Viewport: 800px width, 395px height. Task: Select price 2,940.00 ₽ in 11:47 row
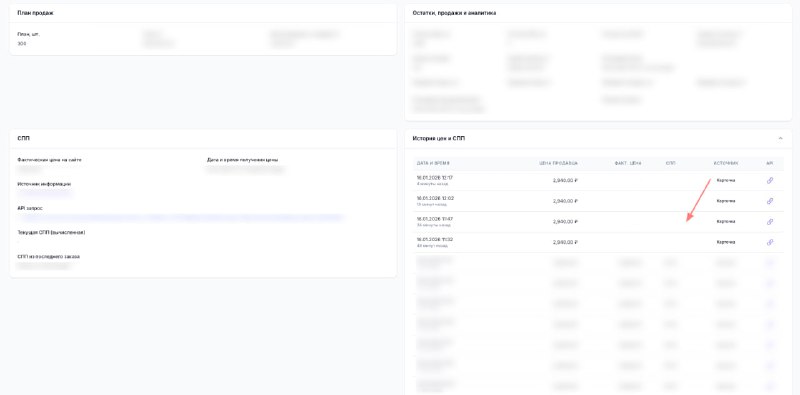[565, 222]
